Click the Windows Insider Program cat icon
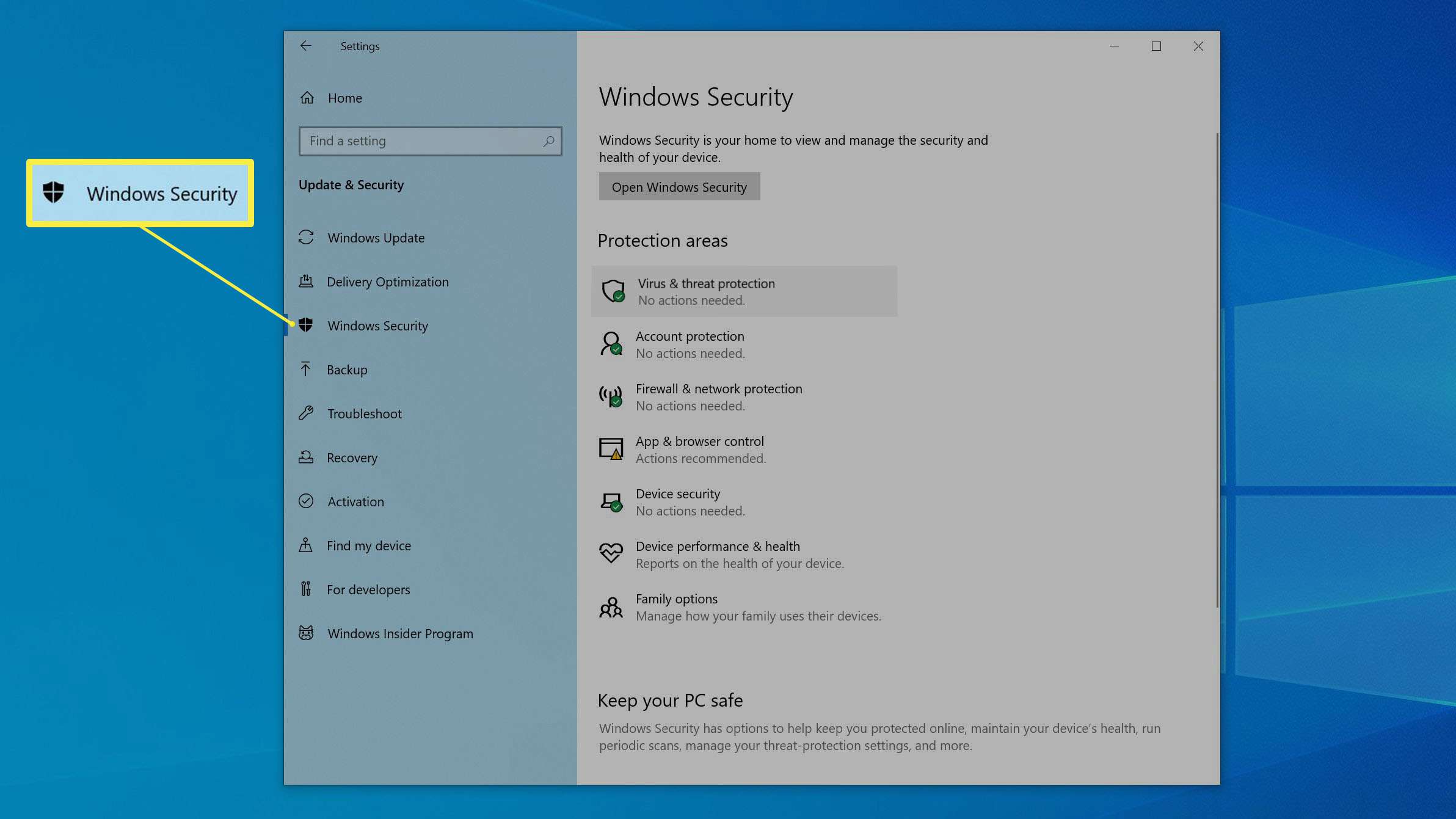The image size is (1456, 819). pos(306,633)
